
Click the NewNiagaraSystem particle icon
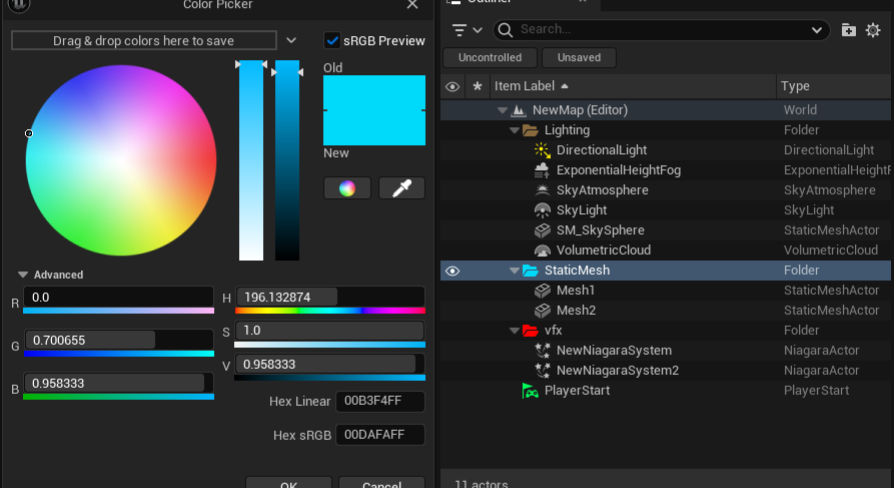(x=542, y=350)
